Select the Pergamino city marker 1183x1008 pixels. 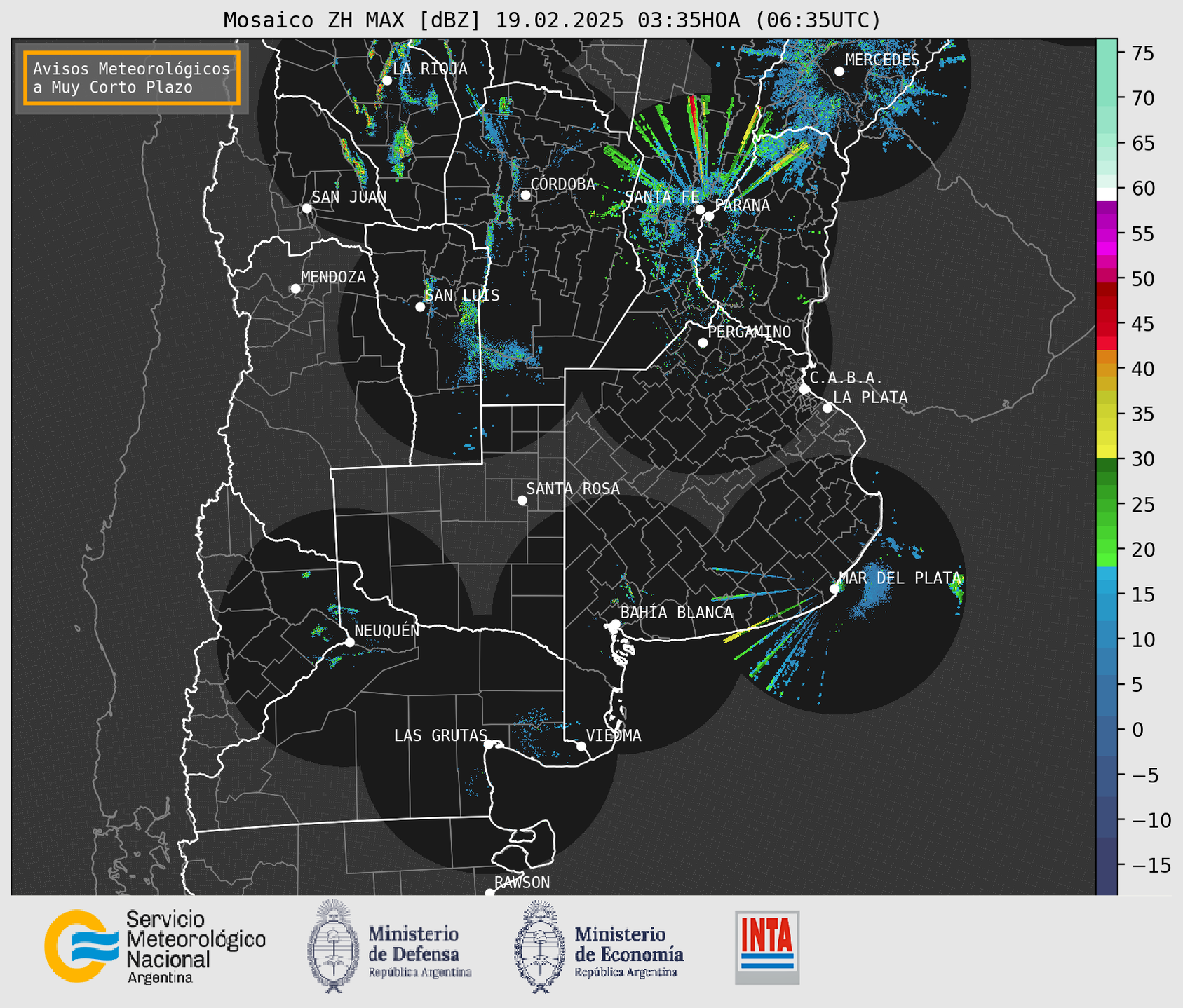[703, 343]
